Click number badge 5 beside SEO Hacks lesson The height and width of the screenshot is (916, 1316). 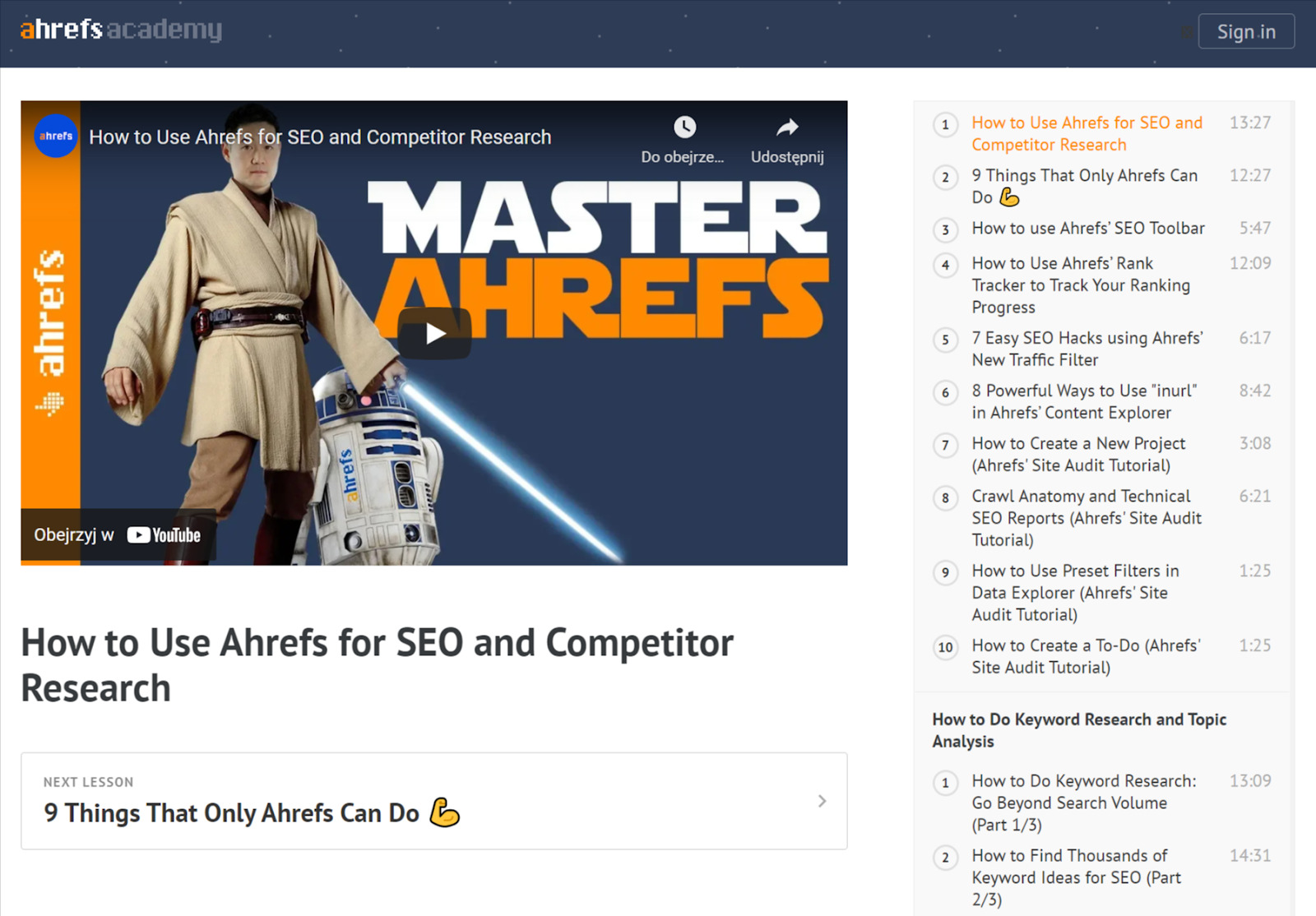click(945, 340)
